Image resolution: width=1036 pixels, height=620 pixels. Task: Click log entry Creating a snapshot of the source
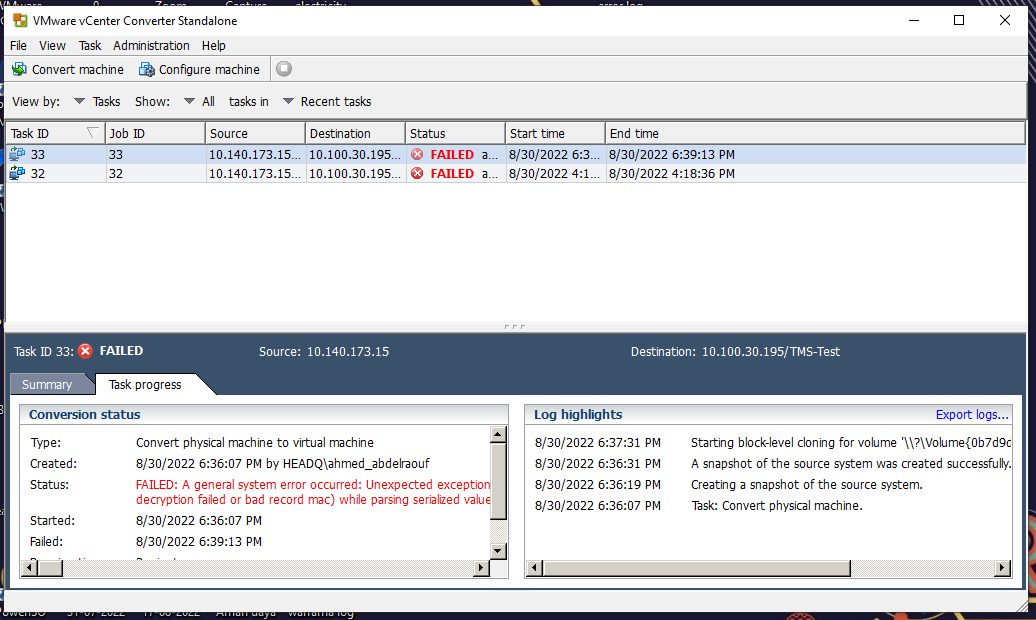(x=806, y=484)
